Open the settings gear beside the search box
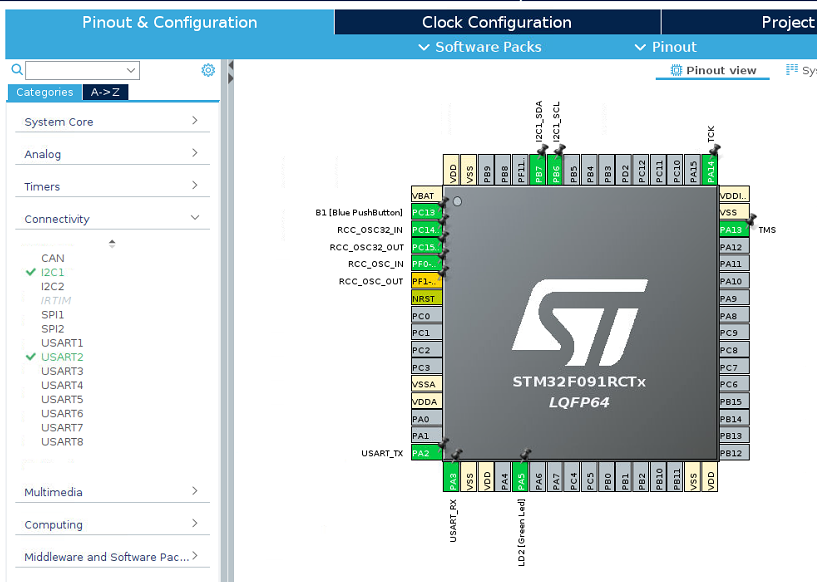Viewport: 817px width, 582px height. click(208, 70)
